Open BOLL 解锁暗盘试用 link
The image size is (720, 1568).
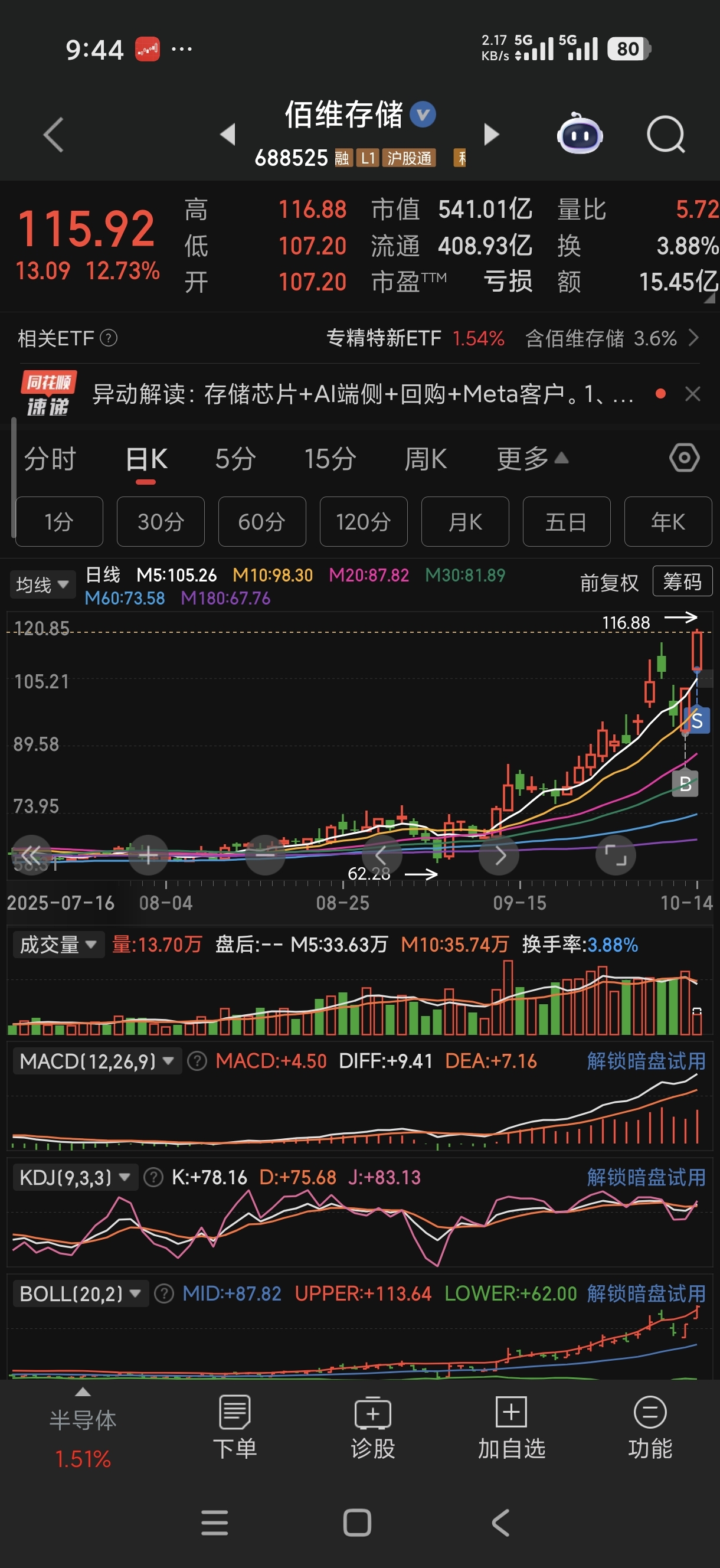coord(646,1293)
